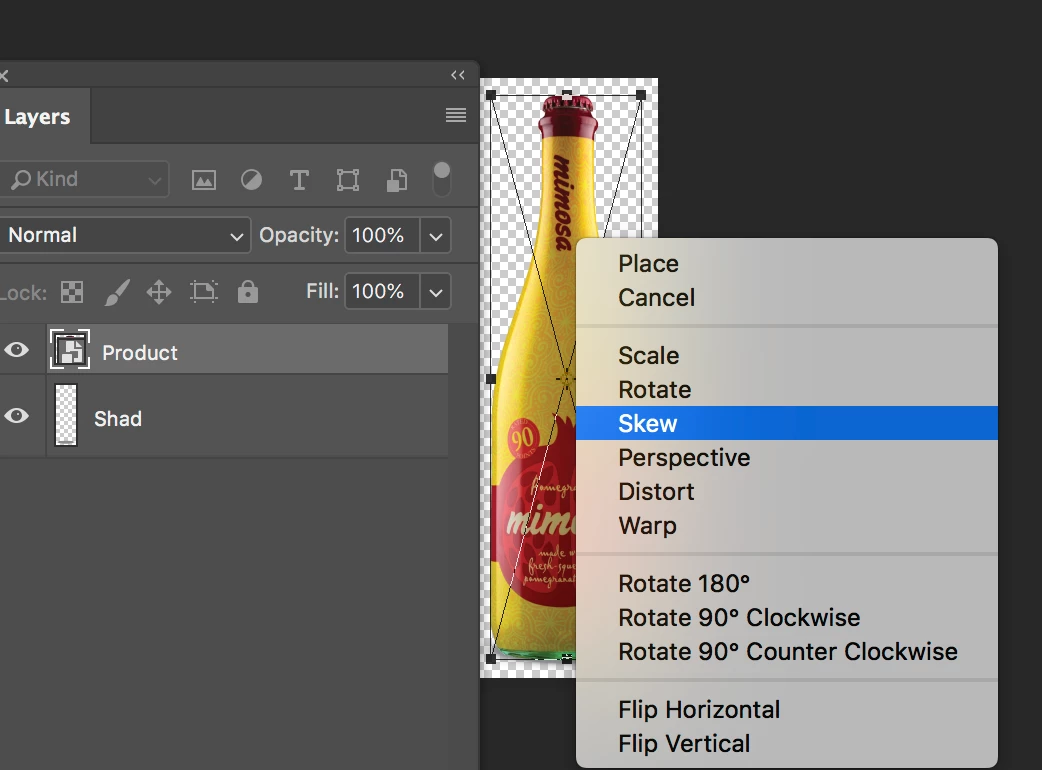Select the Product layer name
This screenshot has height=770, width=1042.
(140, 353)
